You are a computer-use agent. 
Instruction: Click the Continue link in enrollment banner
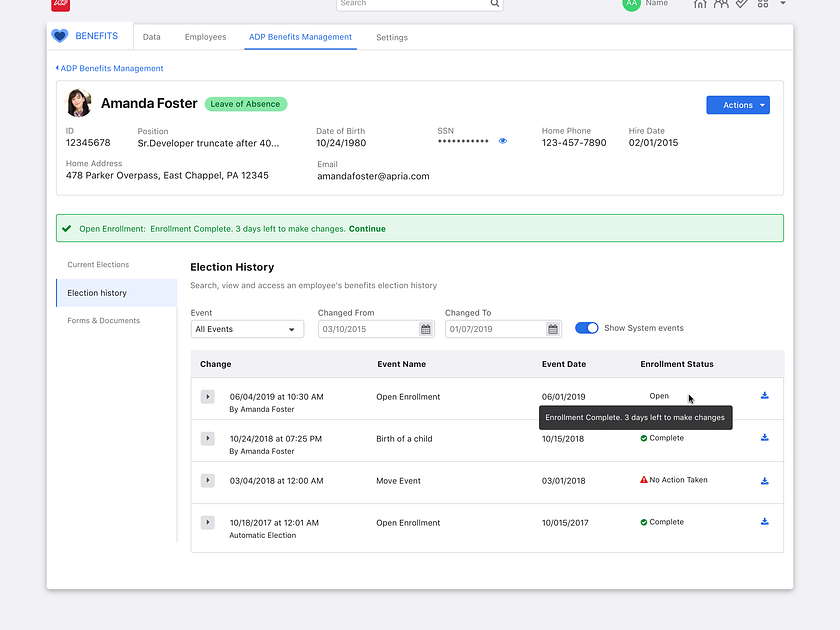(x=367, y=228)
